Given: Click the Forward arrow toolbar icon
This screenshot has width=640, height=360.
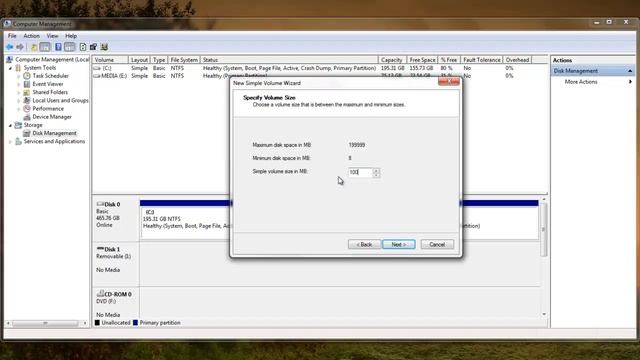Looking at the screenshot, I should (x=20, y=47).
